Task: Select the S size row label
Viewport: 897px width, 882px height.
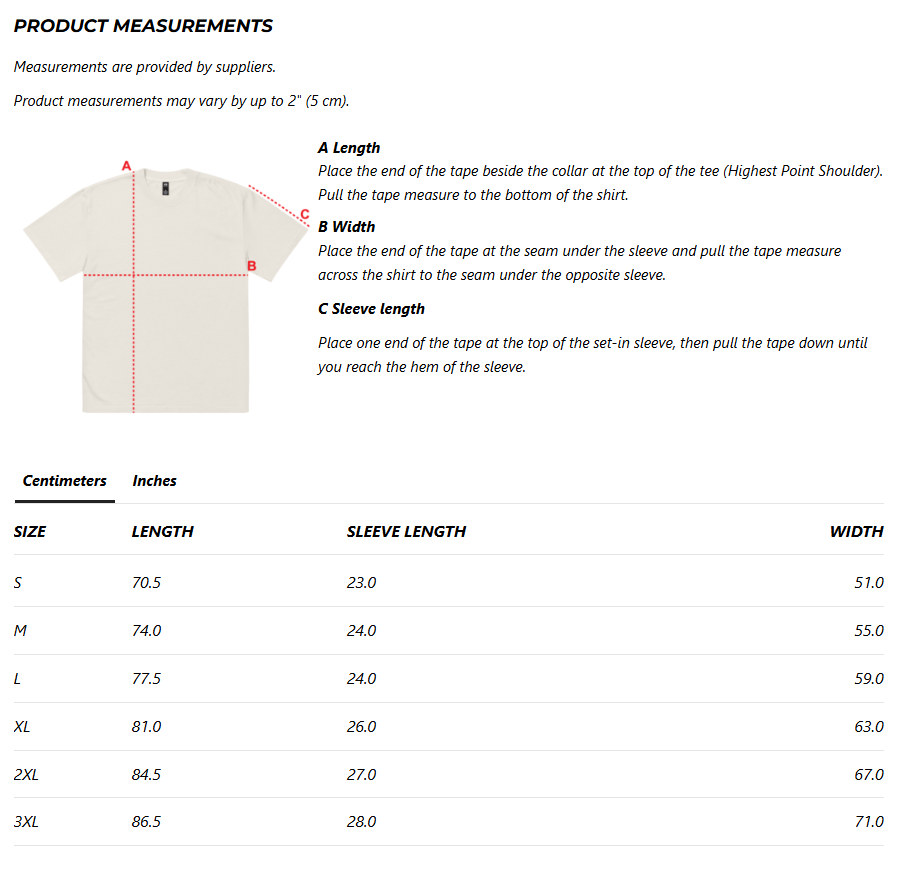Action: (x=18, y=582)
